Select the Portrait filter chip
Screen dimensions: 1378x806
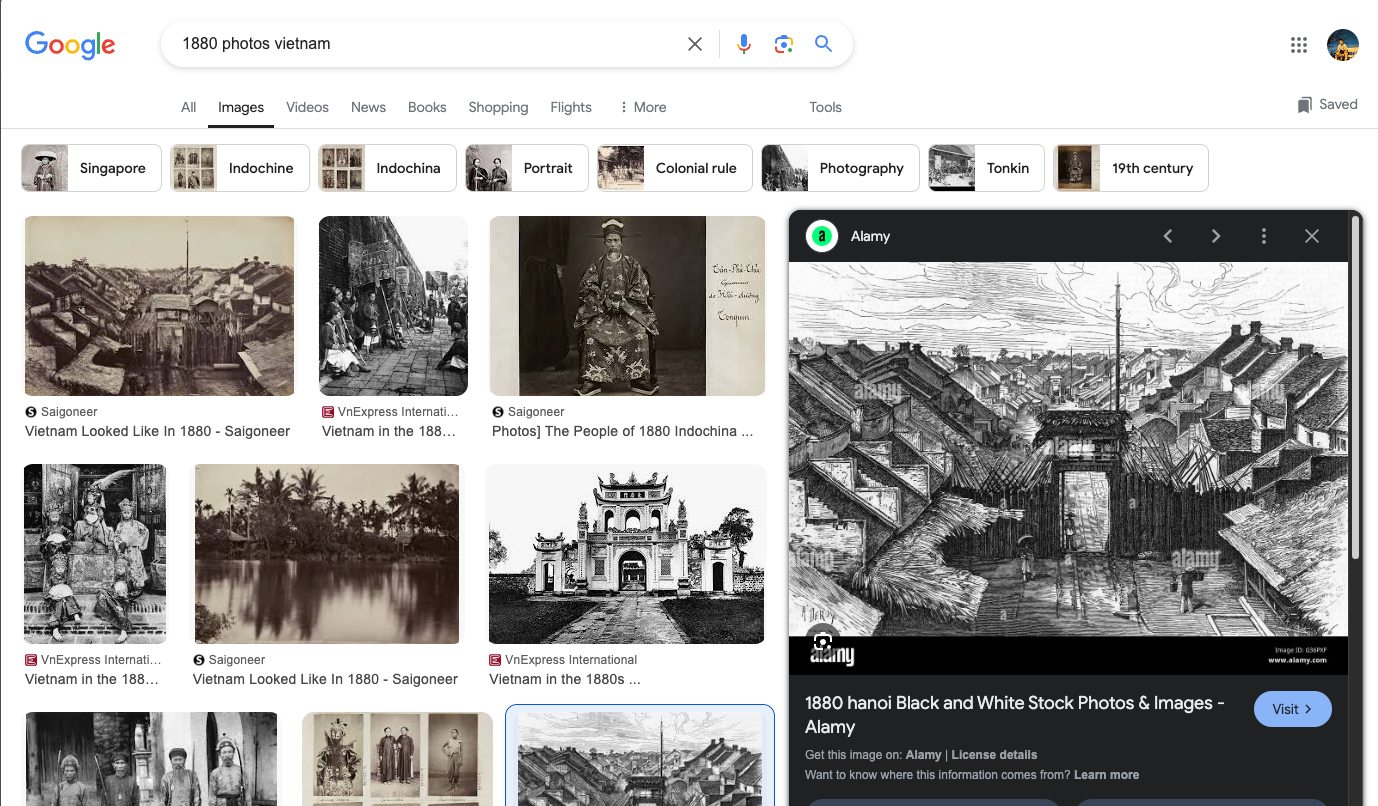pyautogui.click(x=526, y=168)
